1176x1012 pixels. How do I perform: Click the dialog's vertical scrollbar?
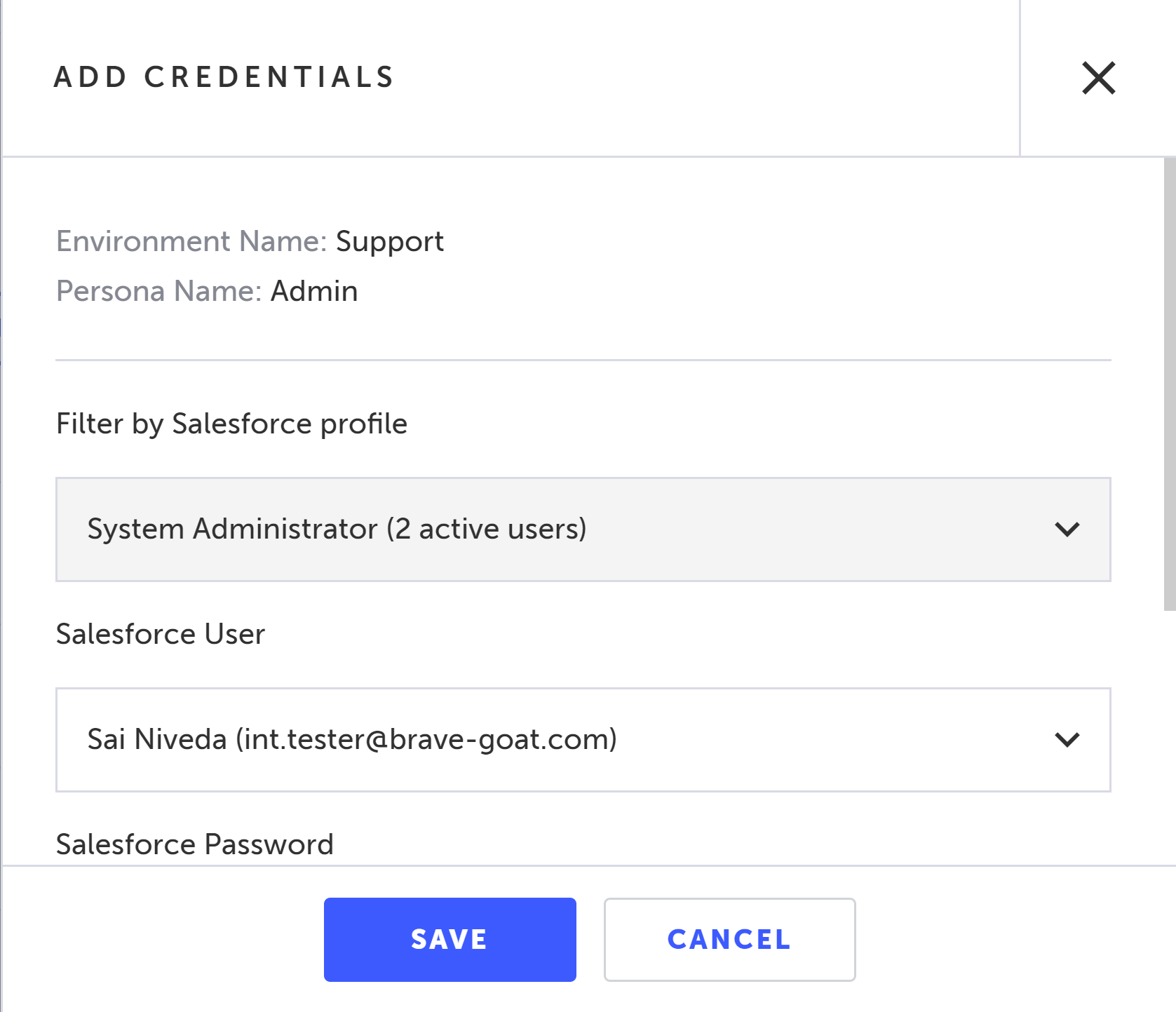point(1169,384)
